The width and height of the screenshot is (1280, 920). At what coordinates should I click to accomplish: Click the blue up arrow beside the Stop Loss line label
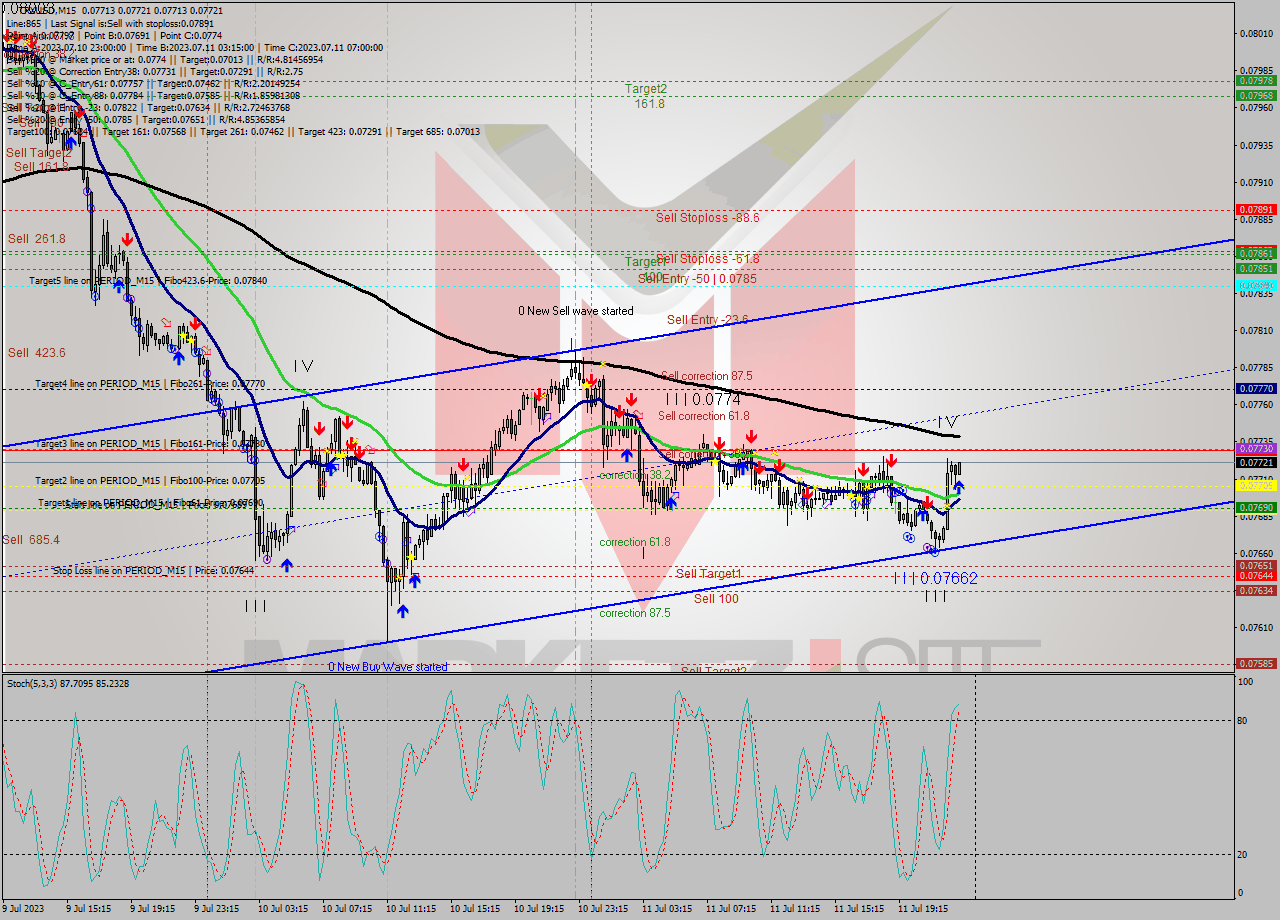pyautogui.click(x=285, y=564)
